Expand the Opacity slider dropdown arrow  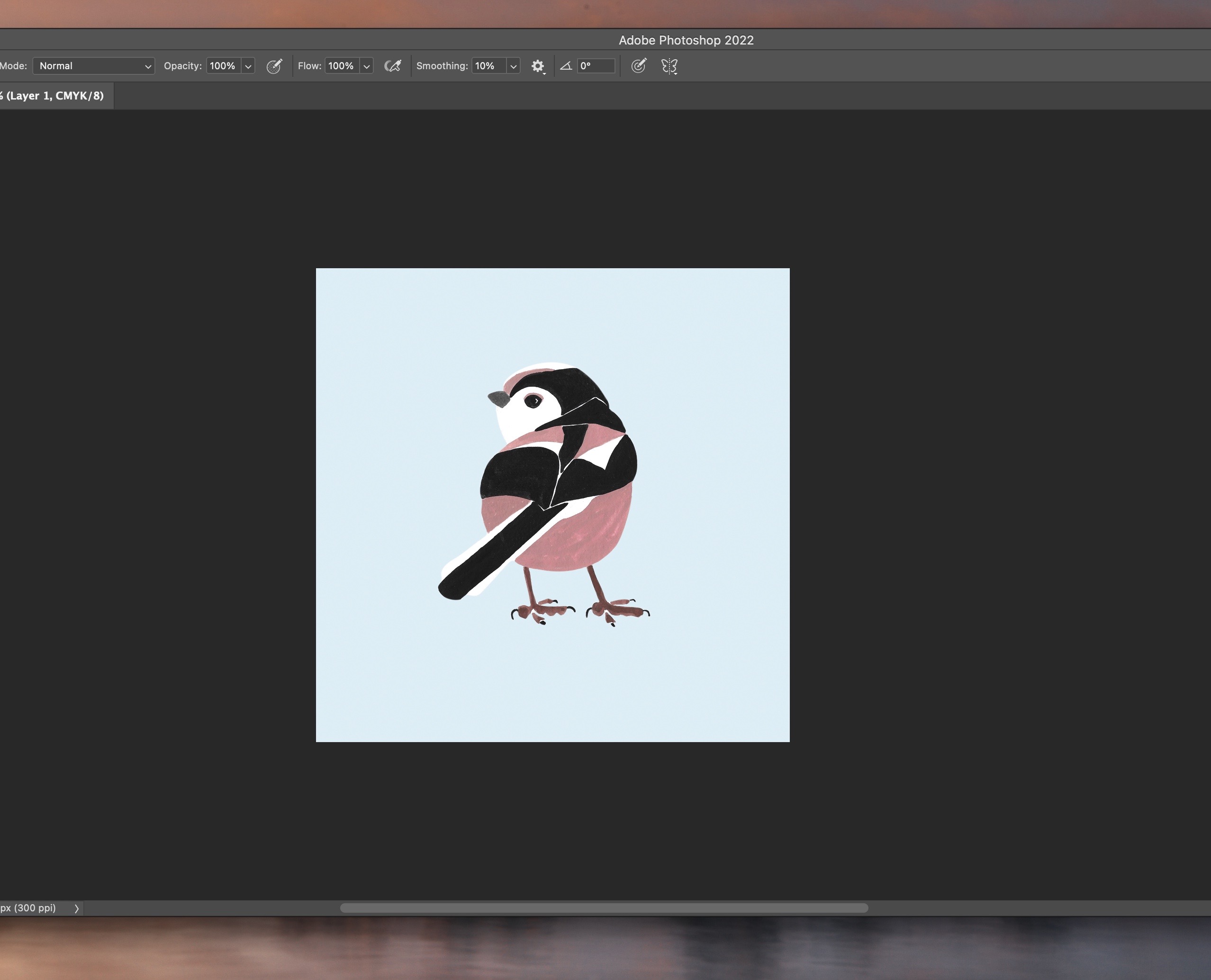coord(248,66)
